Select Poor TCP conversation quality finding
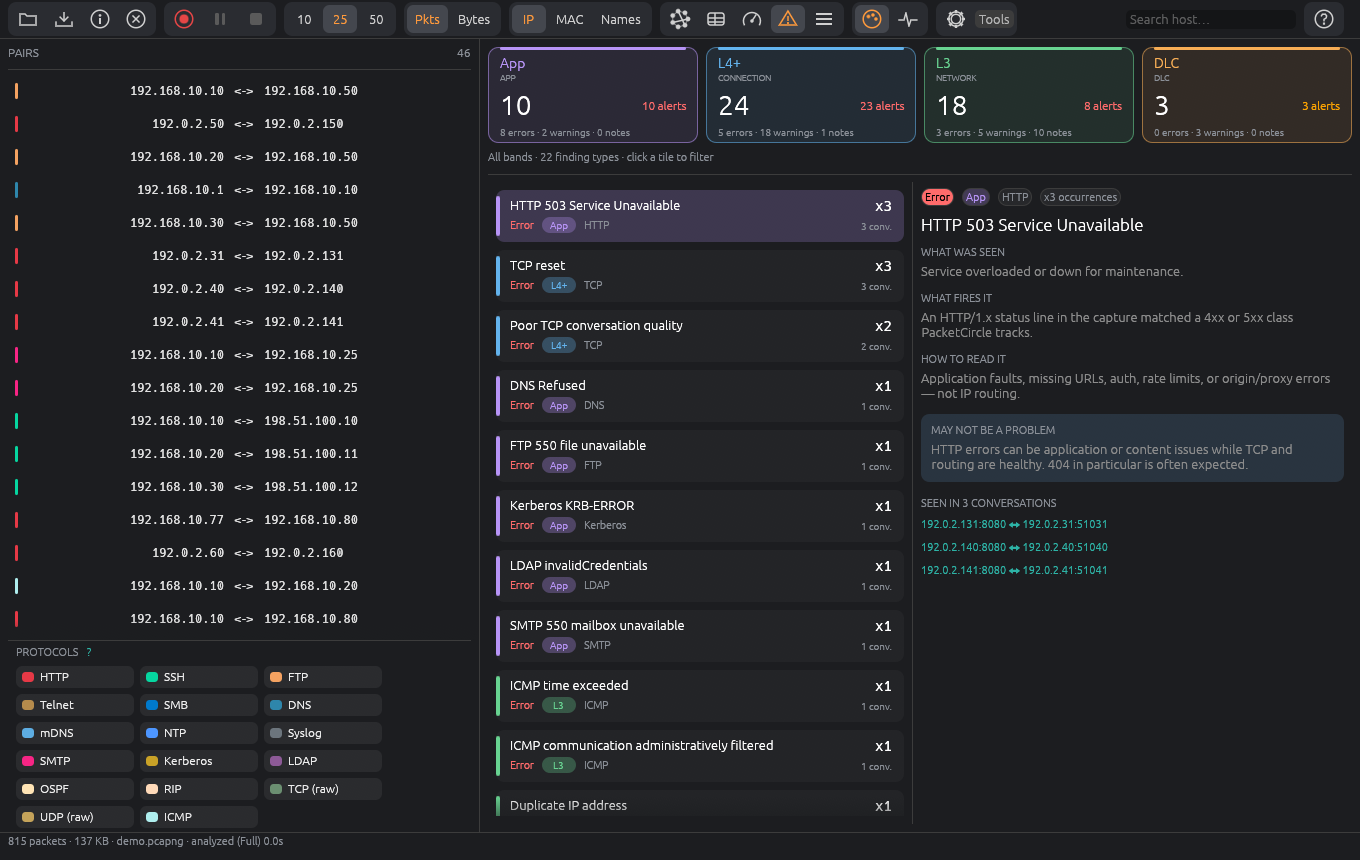Screen dimensions: 1360x860 tap(700, 335)
